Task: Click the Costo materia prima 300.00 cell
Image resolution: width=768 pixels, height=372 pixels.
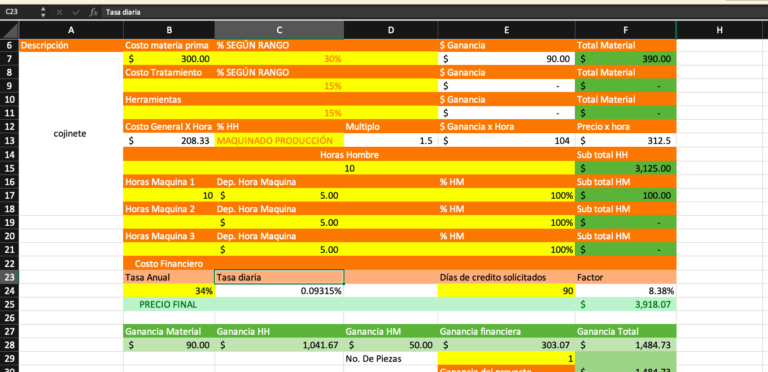Action: (169, 59)
